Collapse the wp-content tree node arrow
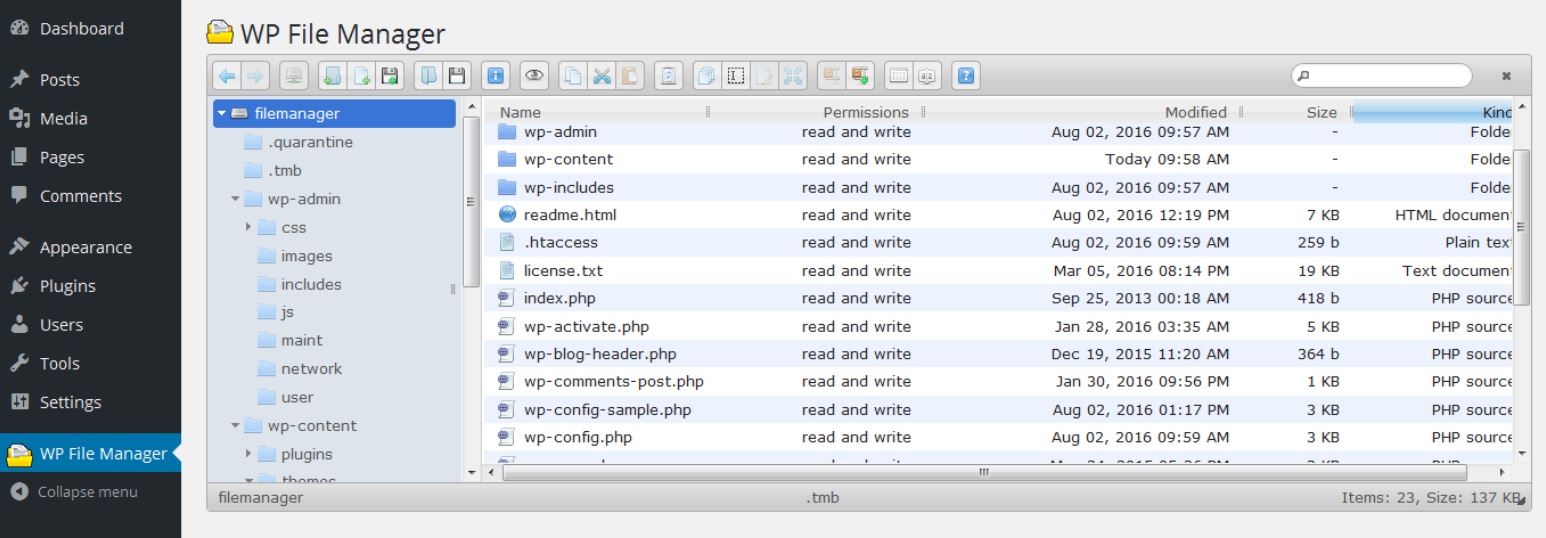The height and width of the screenshot is (538, 1546). [235, 426]
